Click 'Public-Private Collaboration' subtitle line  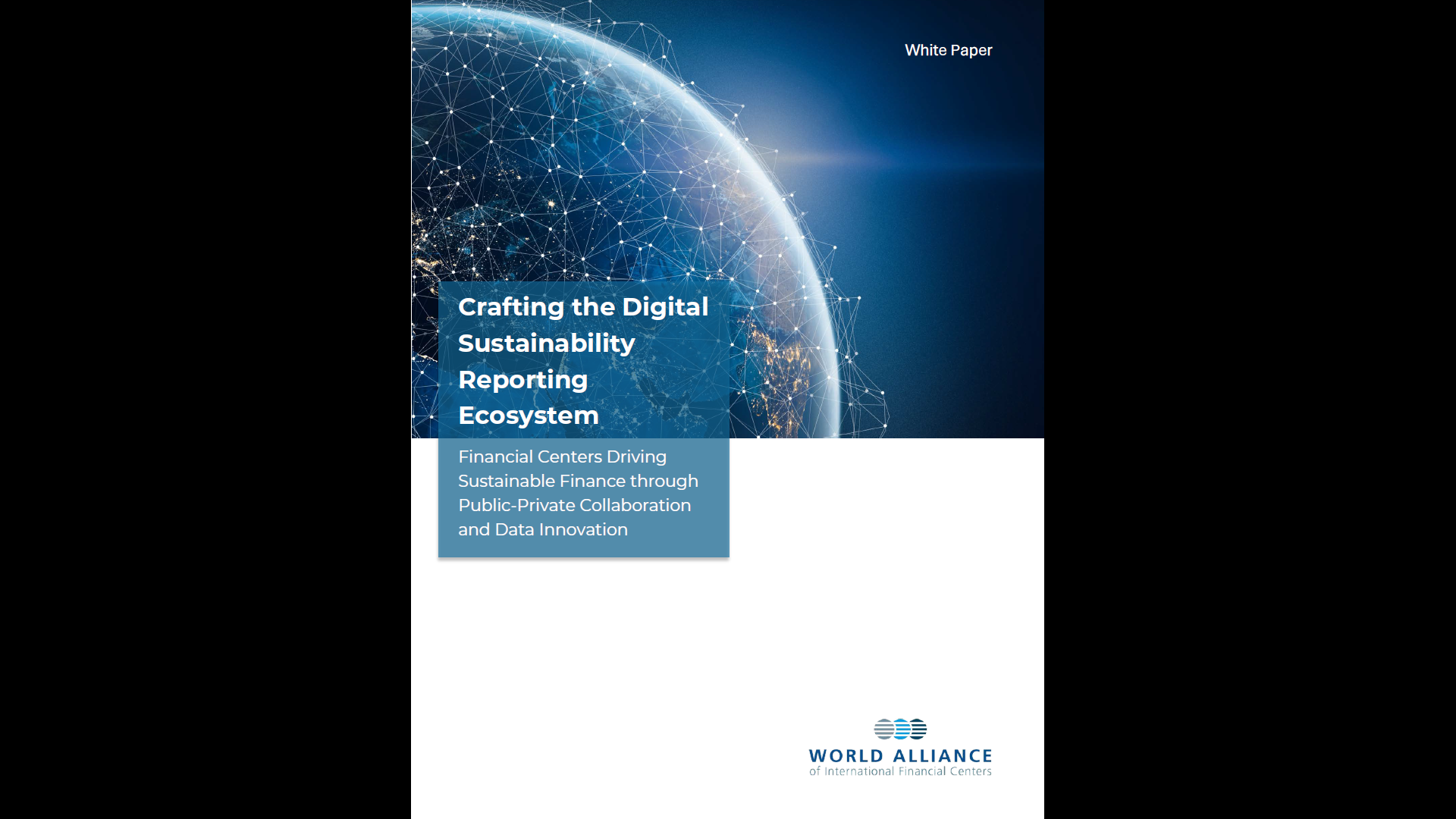(574, 505)
